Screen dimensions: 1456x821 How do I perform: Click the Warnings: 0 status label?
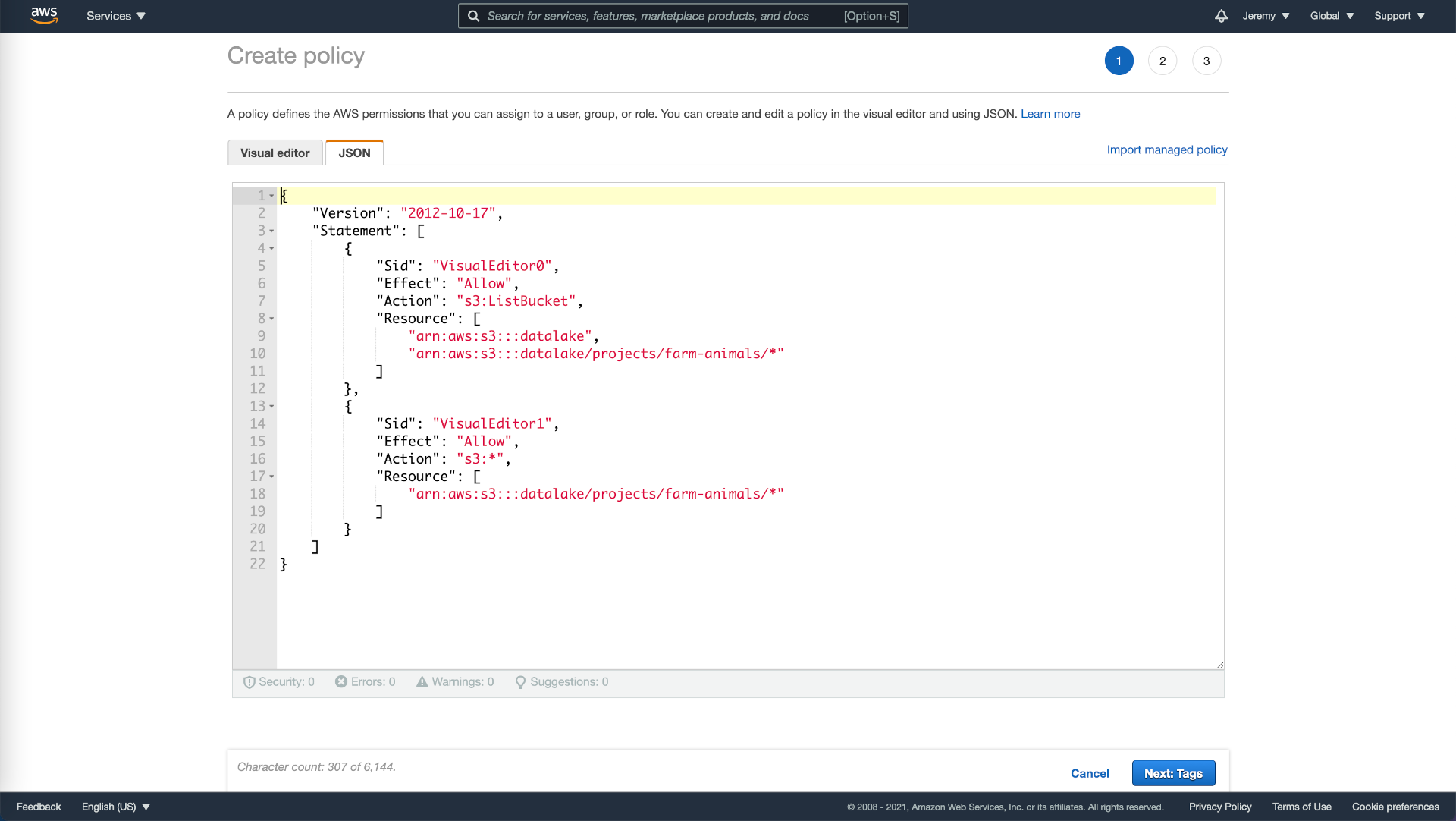(x=463, y=682)
